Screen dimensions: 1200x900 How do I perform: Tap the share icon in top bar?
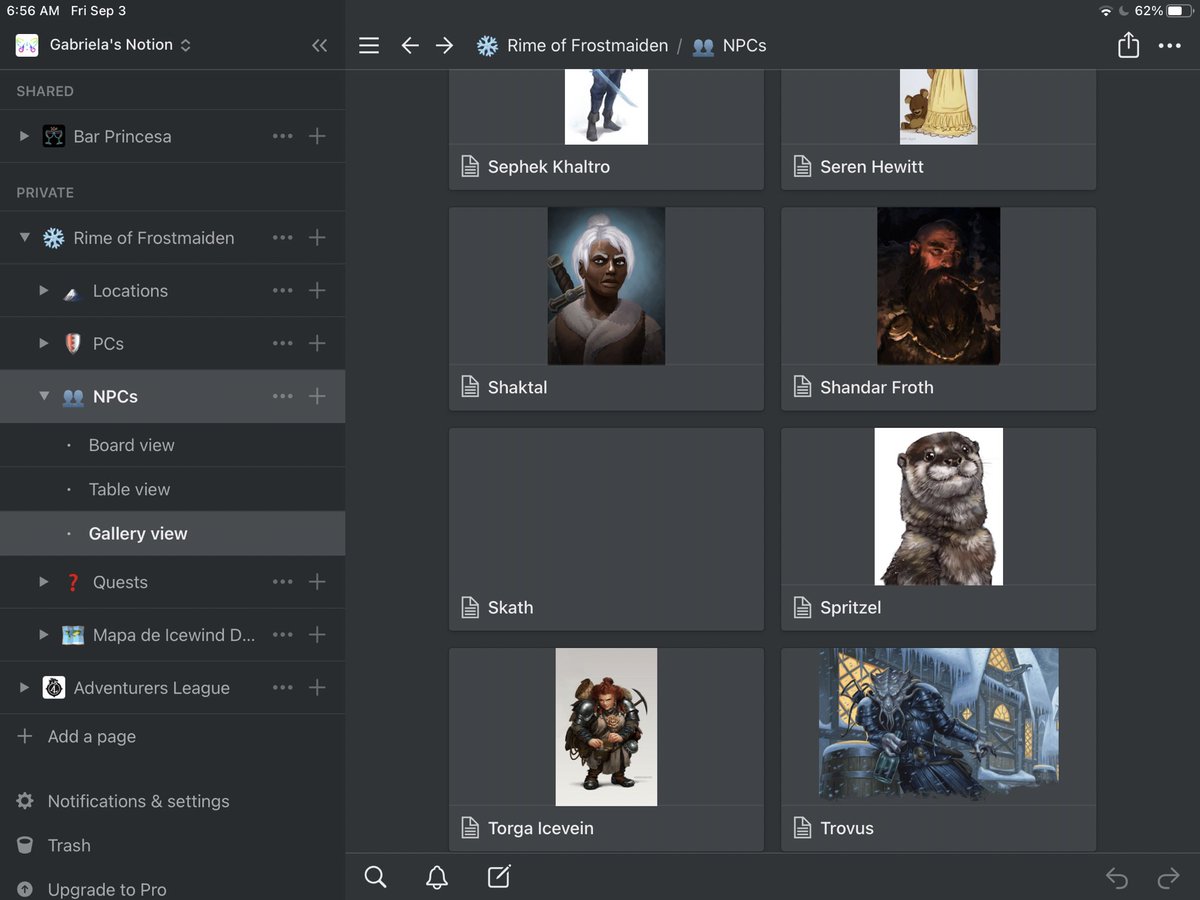coord(1128,45)
